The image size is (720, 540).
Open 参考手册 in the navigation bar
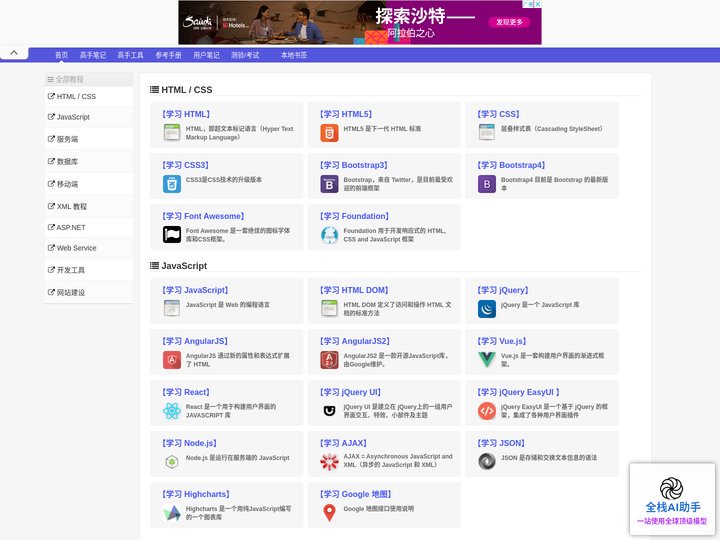[168, 55]
